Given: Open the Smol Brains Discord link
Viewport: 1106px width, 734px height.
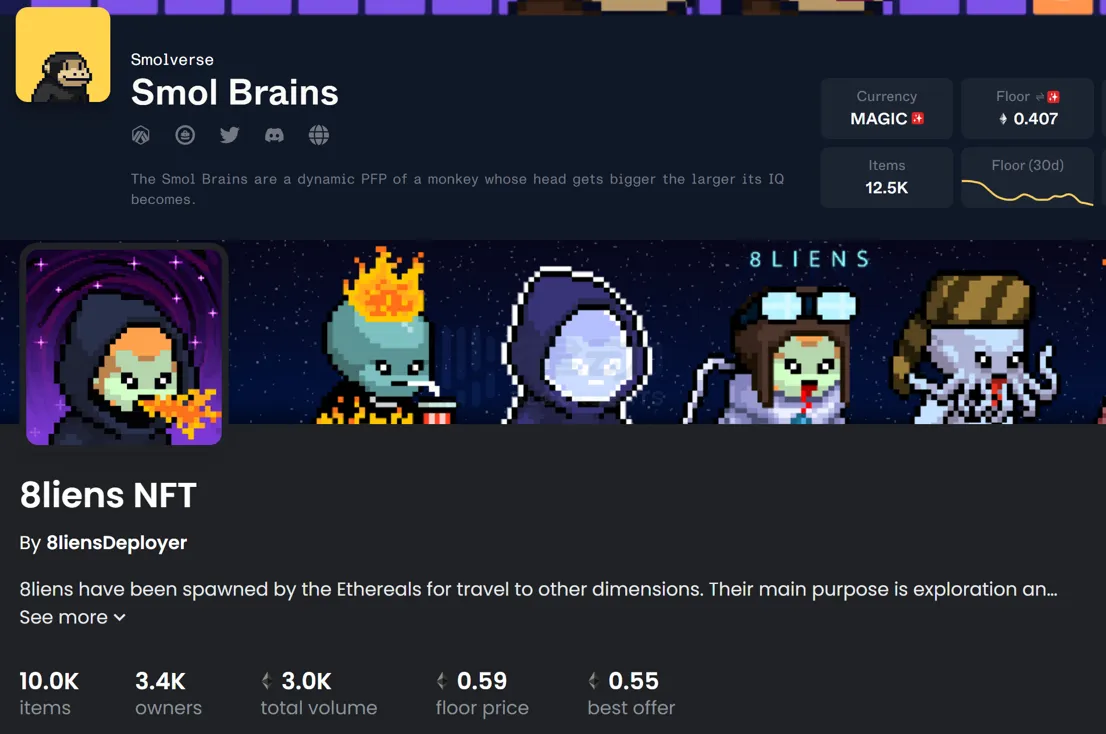Looking at the screenshot, I should coord(274,135).
